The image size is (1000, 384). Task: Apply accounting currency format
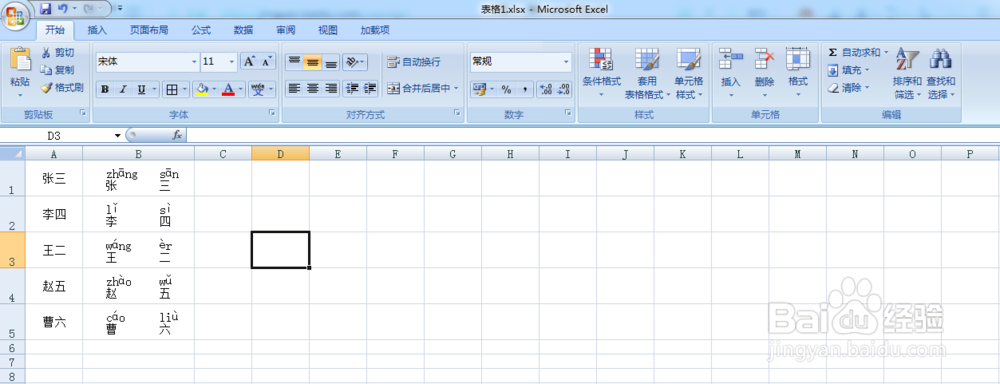479,89
